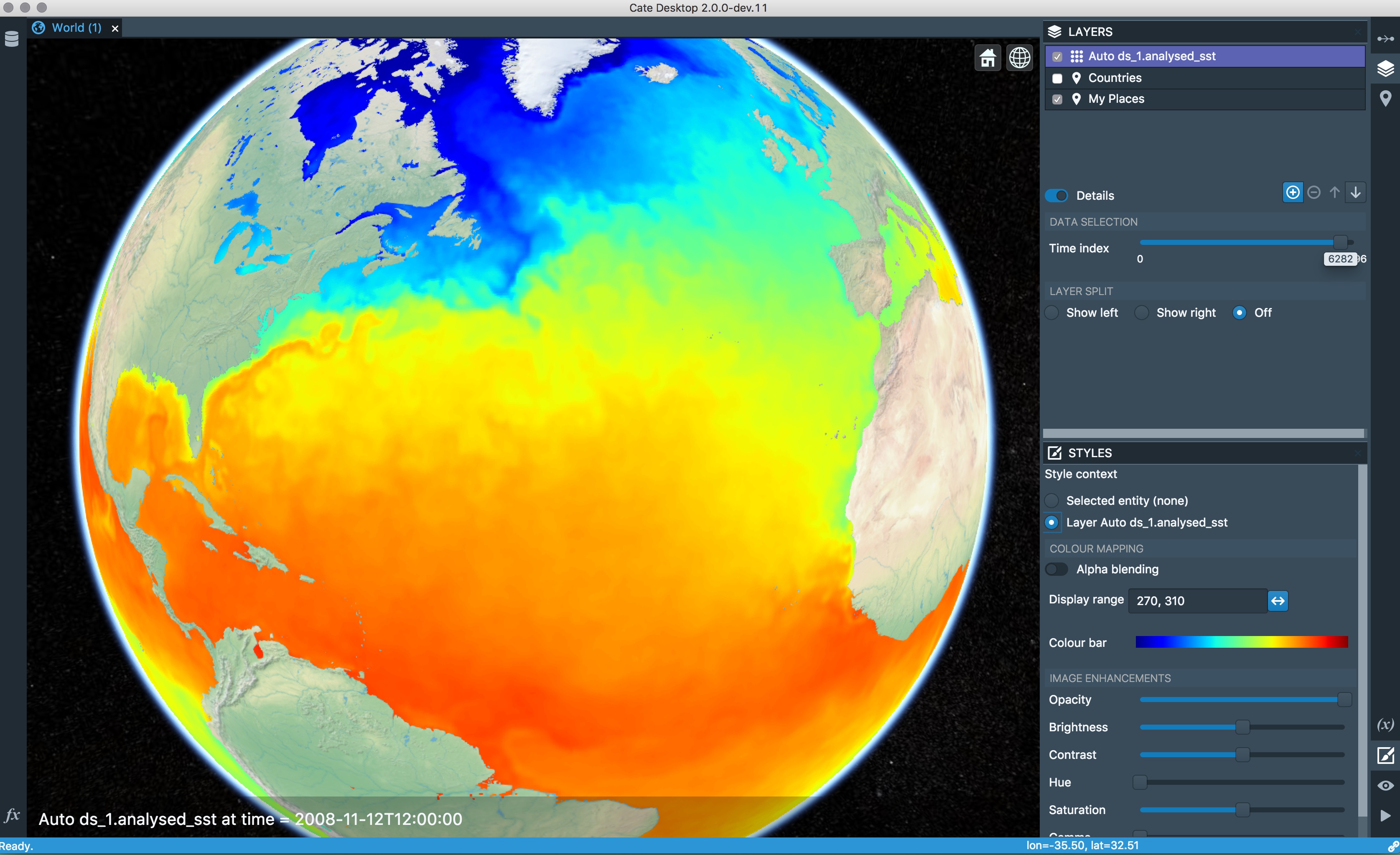Select Layer Auto ds_1.analysed_sst style context
The height and width of the screenshot is (855, 1400).
click(x=1052, y=522)
